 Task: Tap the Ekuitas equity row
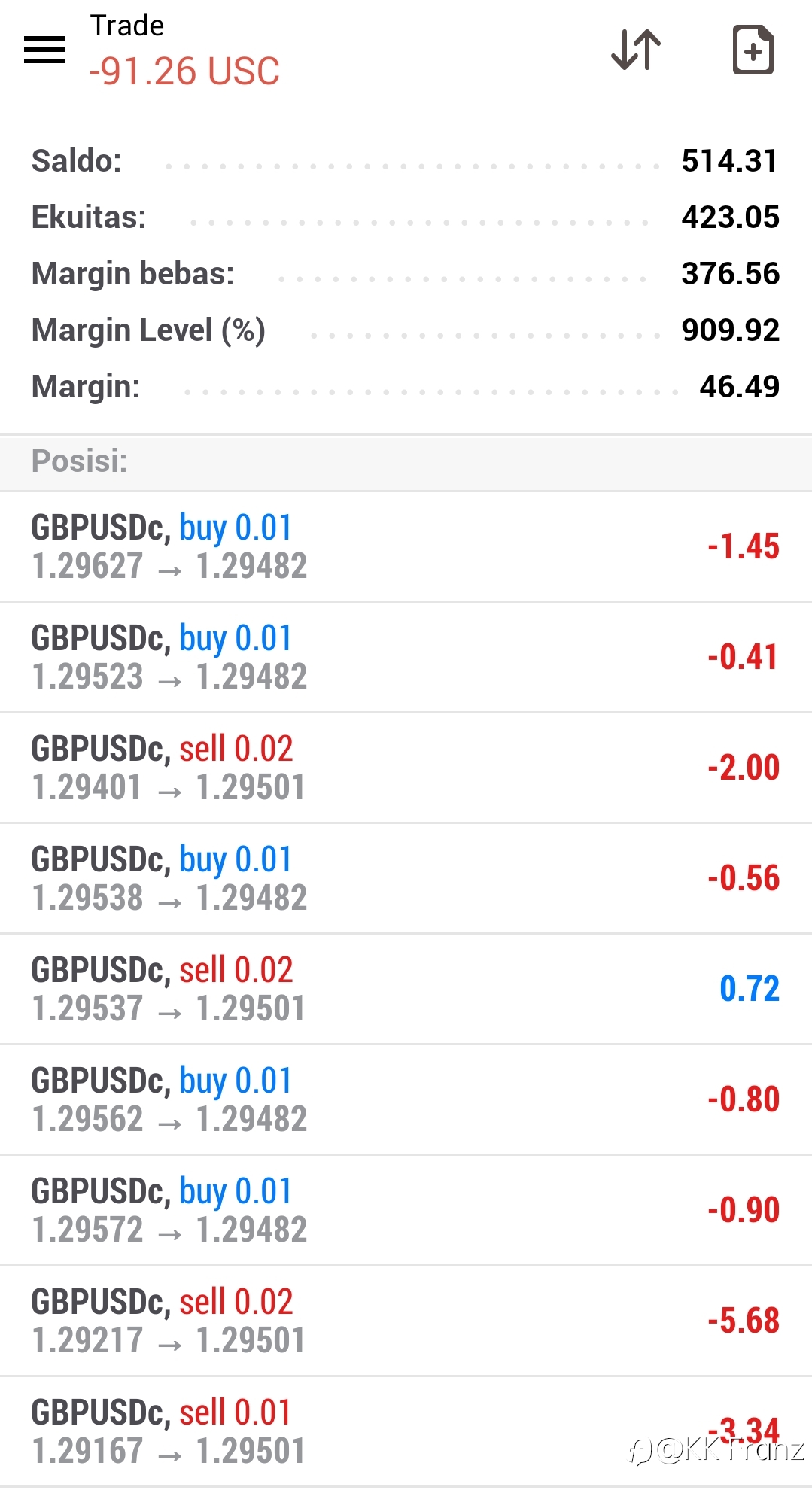pyautogui.click(x=406, y=217)
